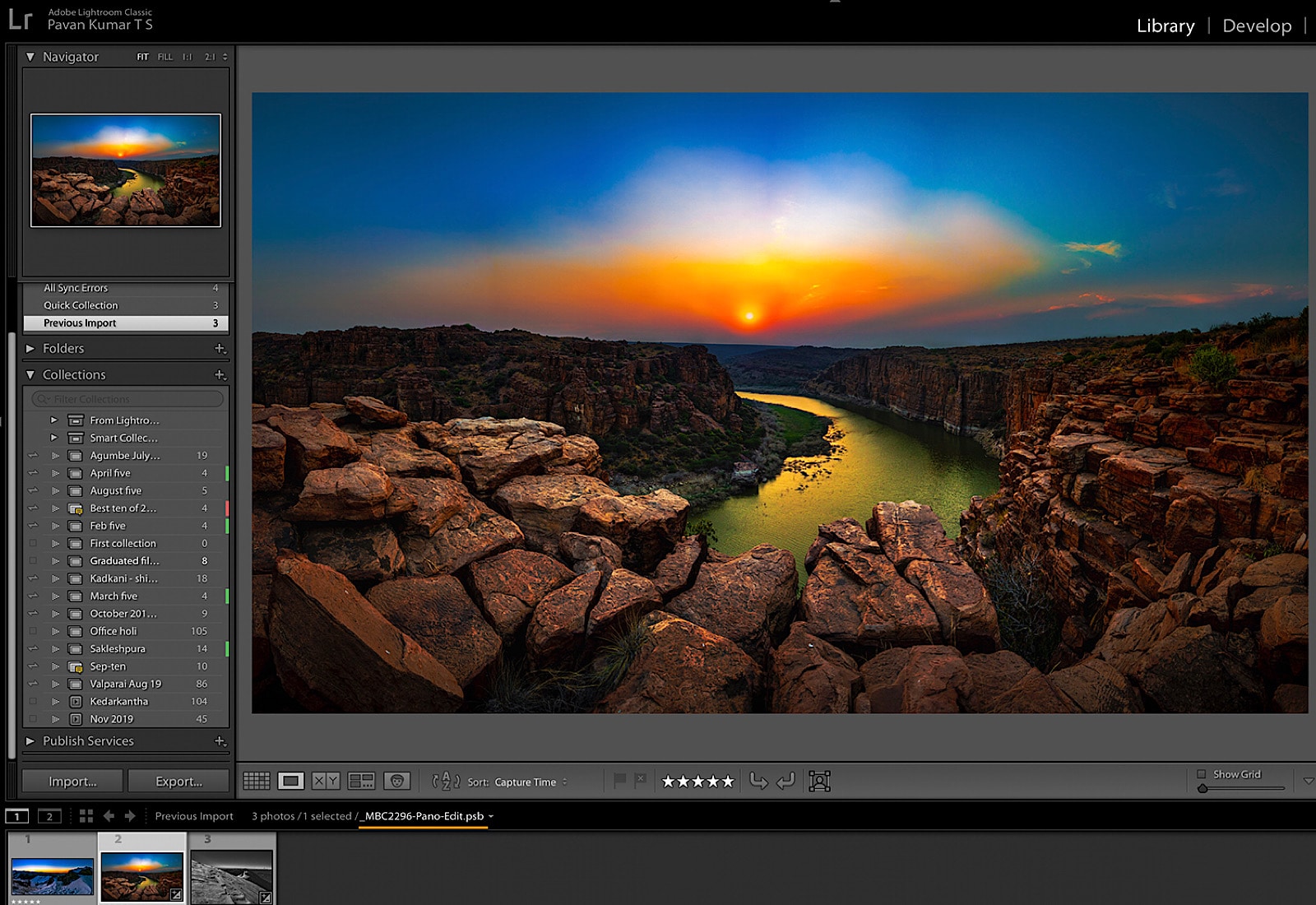Open second window display 2
The width and height of the screenshot is (1316, 905).
click(49, 816)
